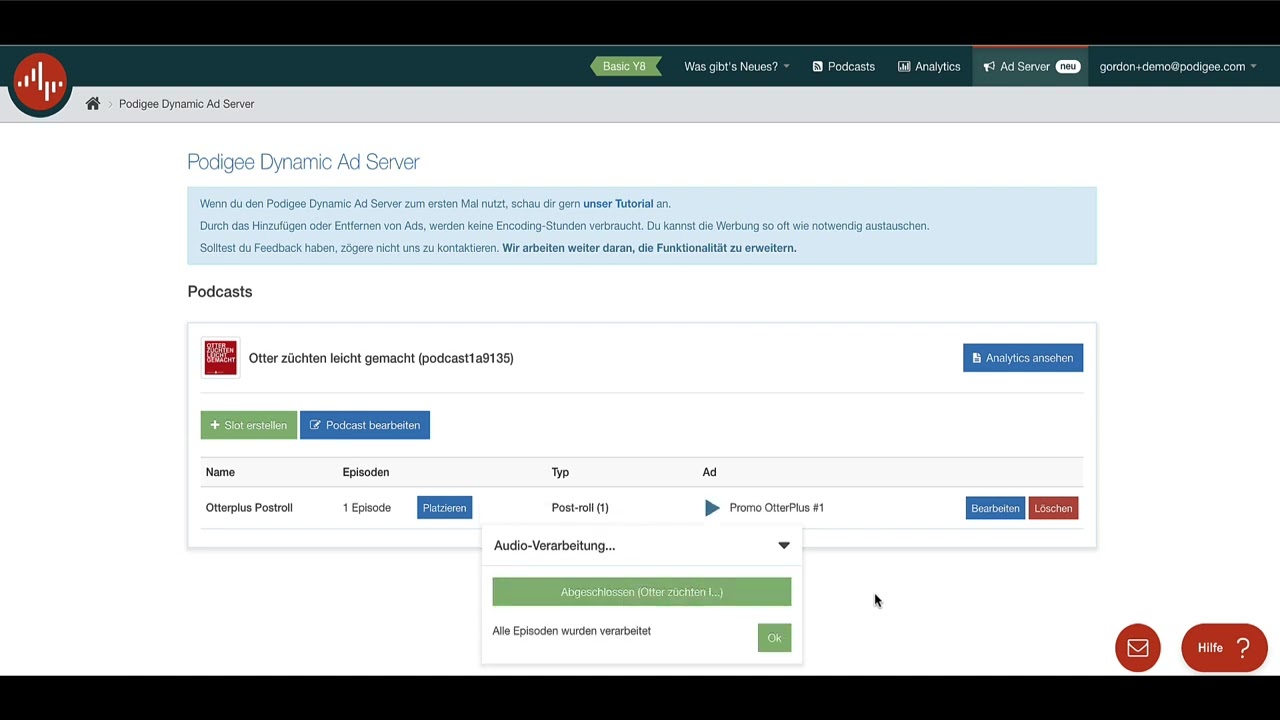Click the Otter züchten podcast cover thumbnail
This screenshot has width=1280, height=720.
(x=221, y=358)
